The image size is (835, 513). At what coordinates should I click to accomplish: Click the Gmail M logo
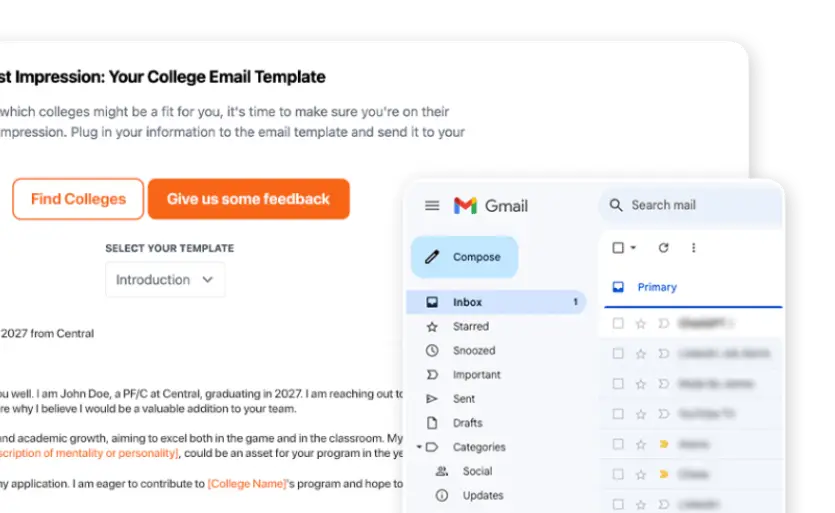465,206
